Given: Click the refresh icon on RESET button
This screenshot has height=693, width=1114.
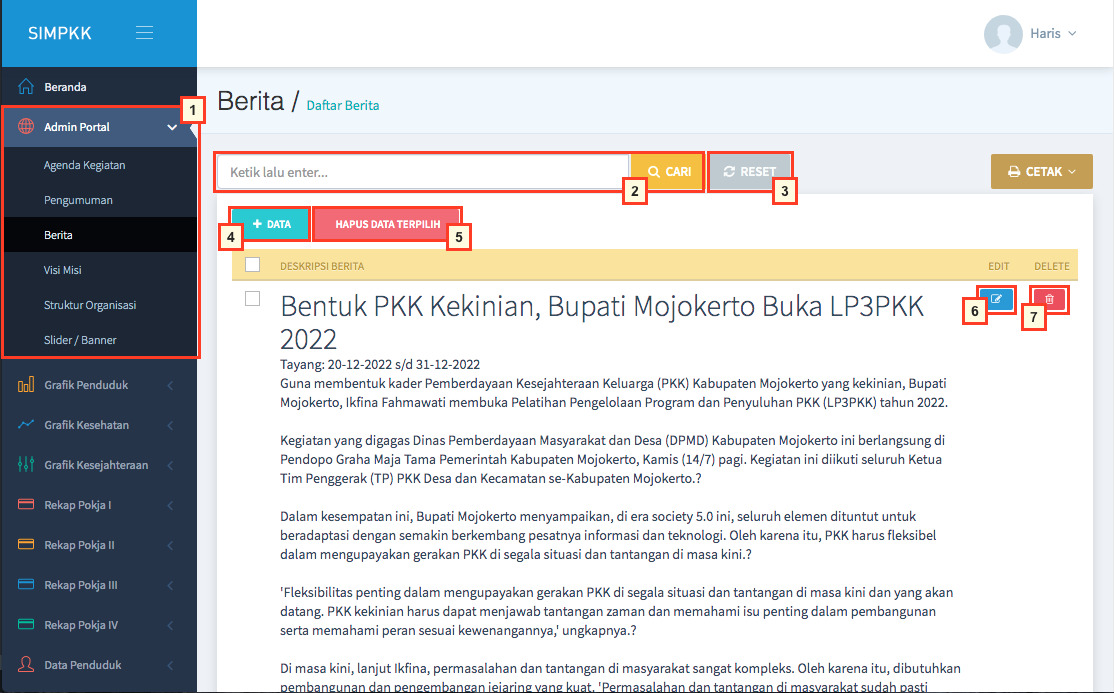Looking at the screenshot, I should (733, 170).
